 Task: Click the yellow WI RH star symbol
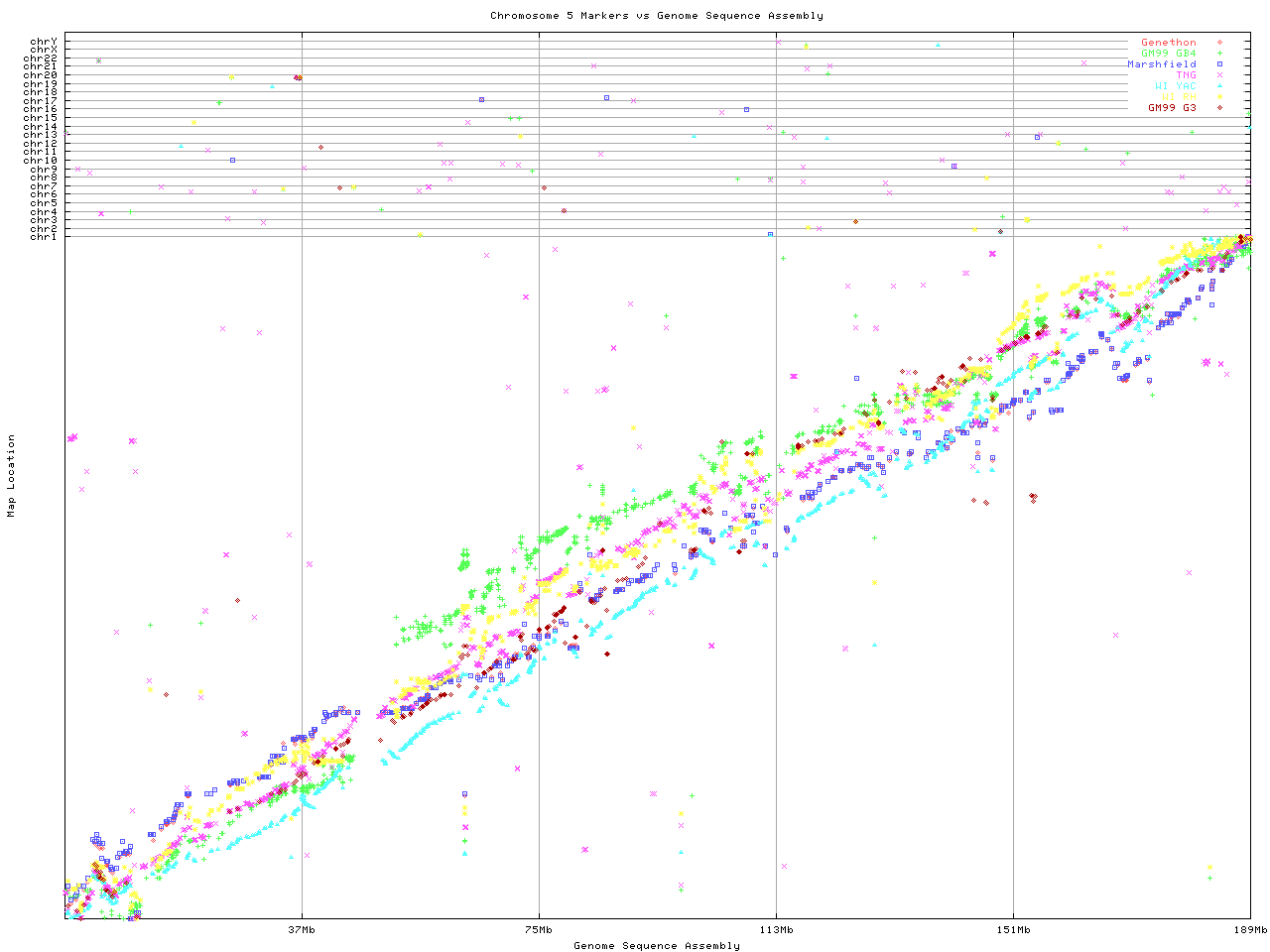click(x=1219, y=97)
